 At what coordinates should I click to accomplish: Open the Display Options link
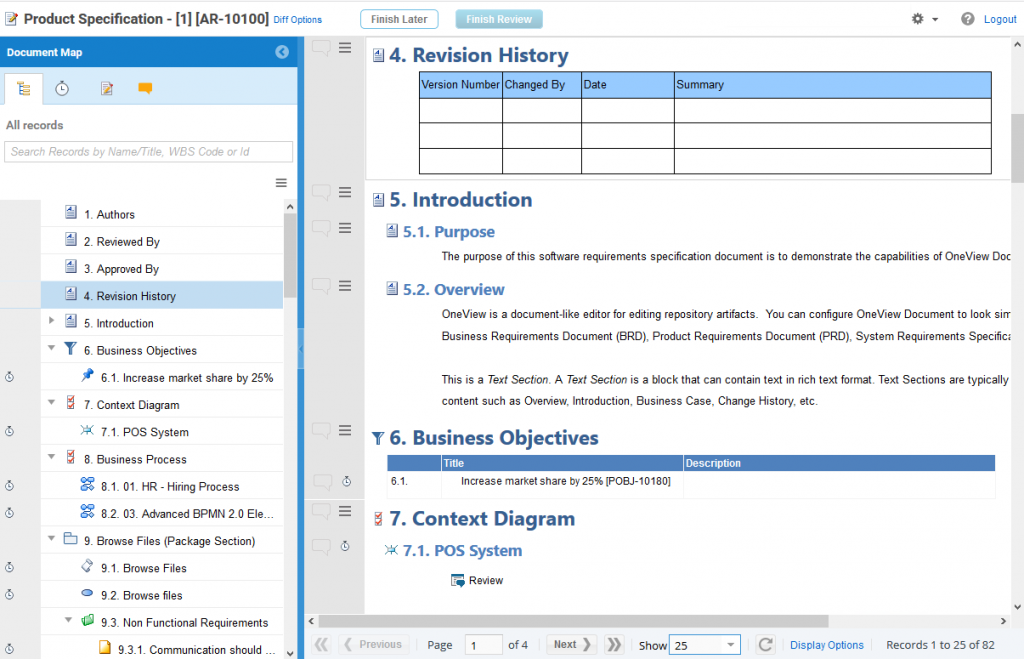pyautogui.click(x=826, y=645)
